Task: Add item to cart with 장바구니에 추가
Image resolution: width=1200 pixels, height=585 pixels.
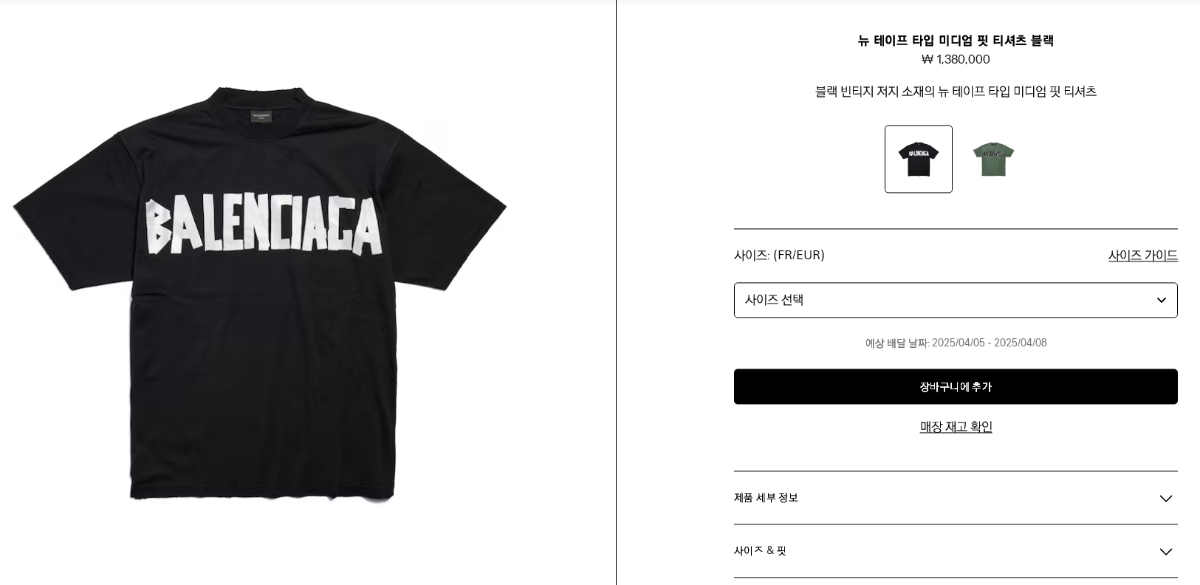Action: (x=956, y=387)
